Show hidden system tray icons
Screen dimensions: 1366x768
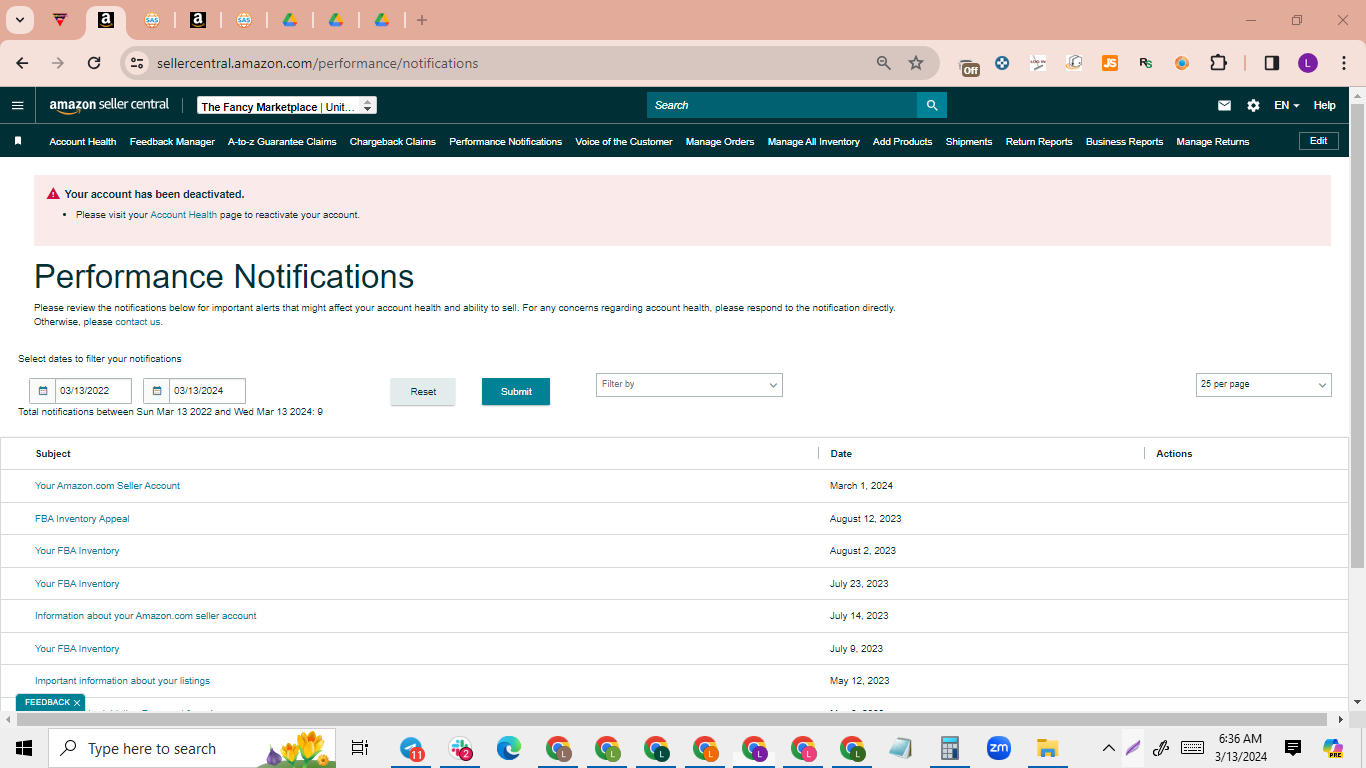1108,748
